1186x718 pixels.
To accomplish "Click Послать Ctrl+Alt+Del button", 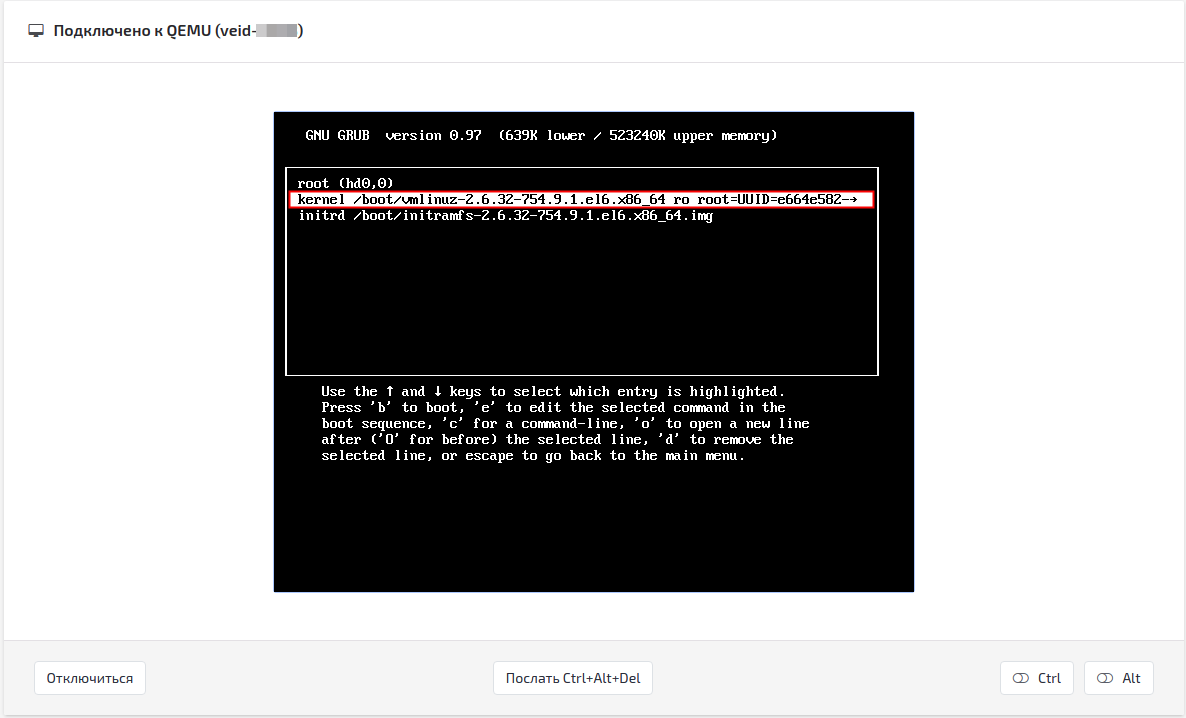I will click(x=573, y=678).
